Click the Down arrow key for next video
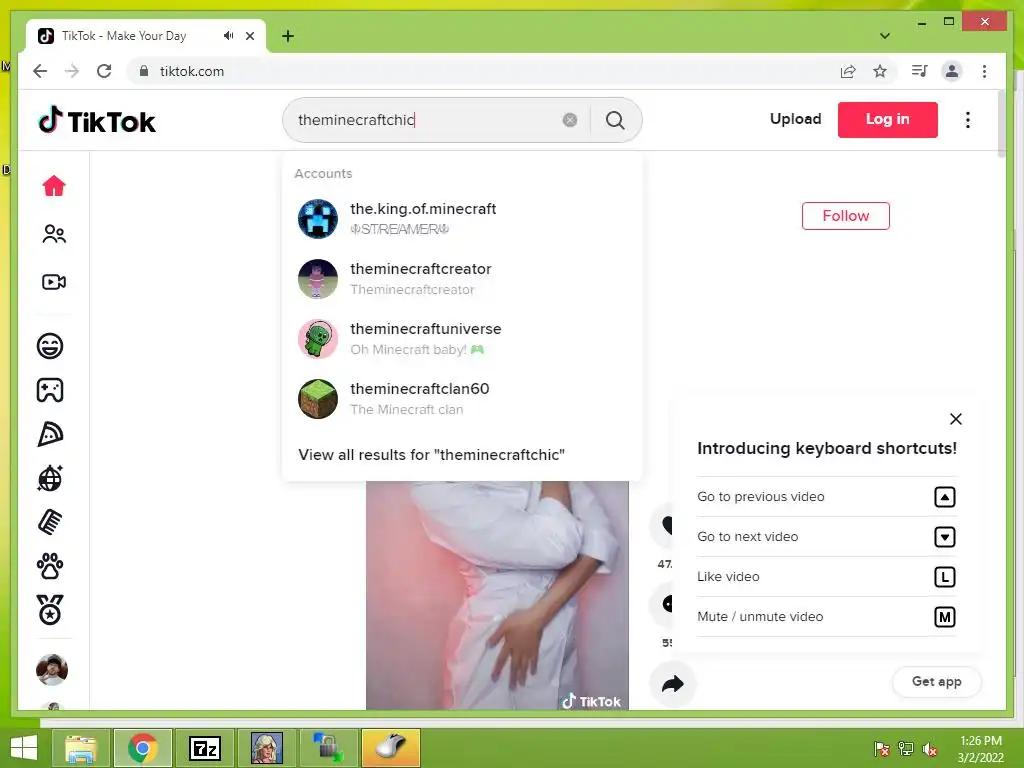 [944, 537]
